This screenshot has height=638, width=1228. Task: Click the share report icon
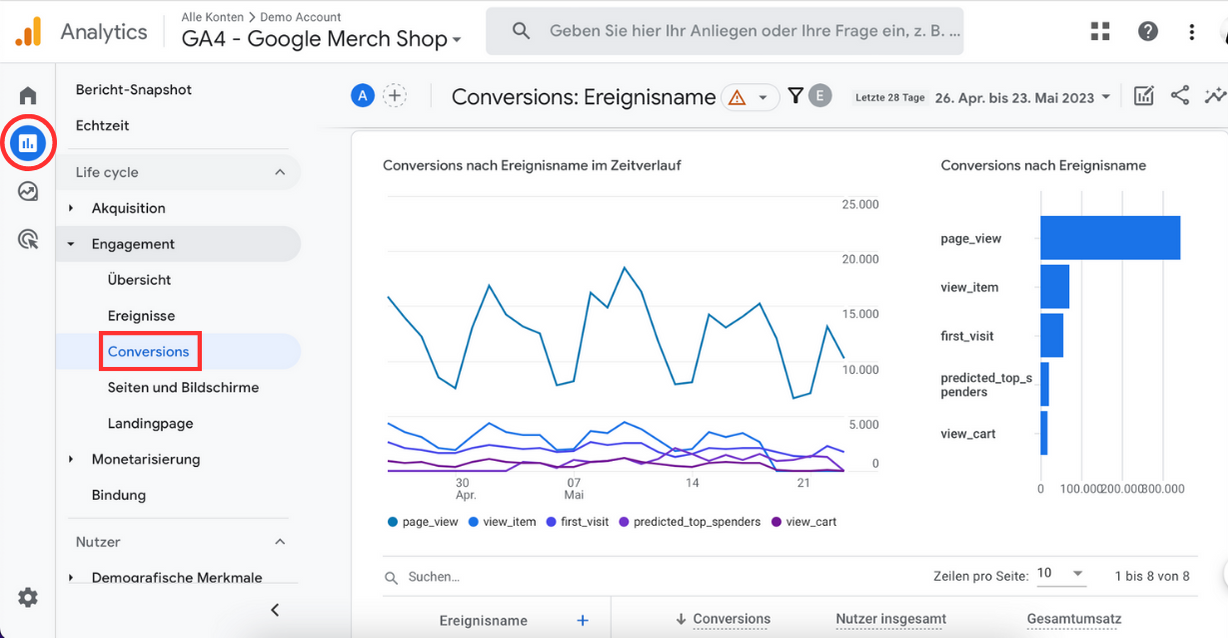1180,96
